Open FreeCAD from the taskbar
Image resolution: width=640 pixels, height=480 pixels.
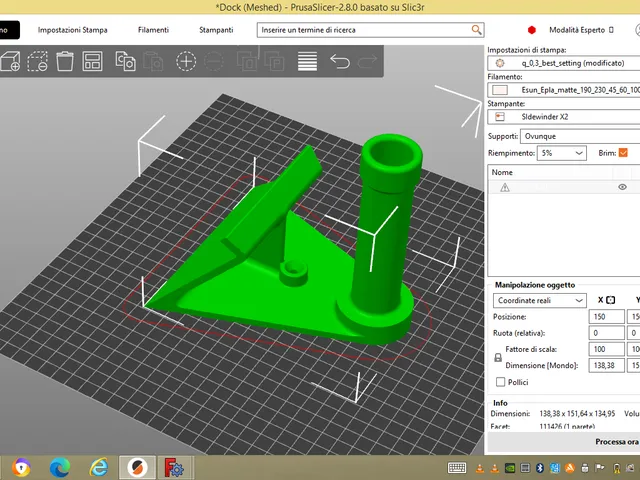click(173, 468)
